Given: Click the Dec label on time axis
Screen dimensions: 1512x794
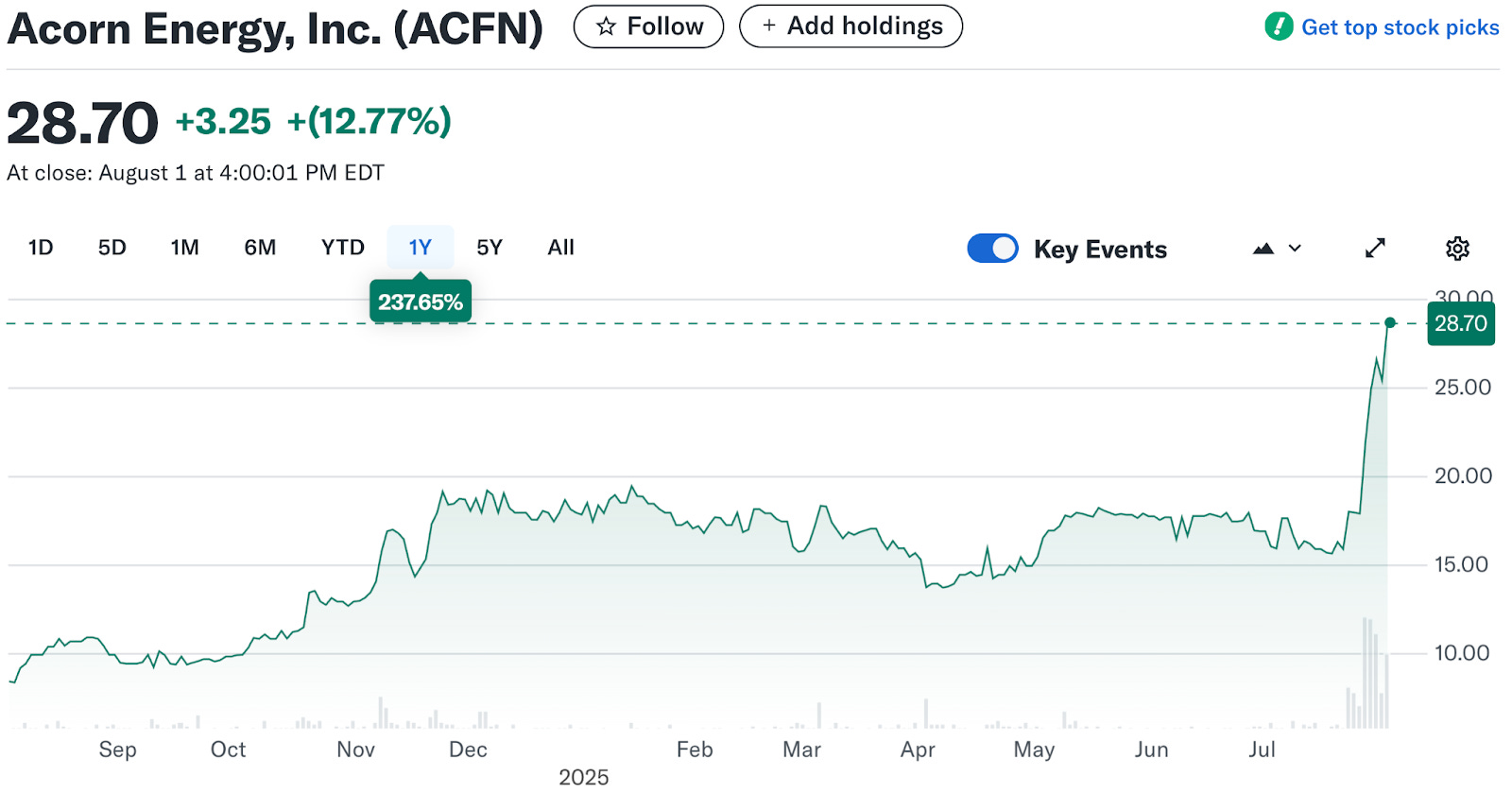Looking at the screenshot, I should tap(468, 750).
